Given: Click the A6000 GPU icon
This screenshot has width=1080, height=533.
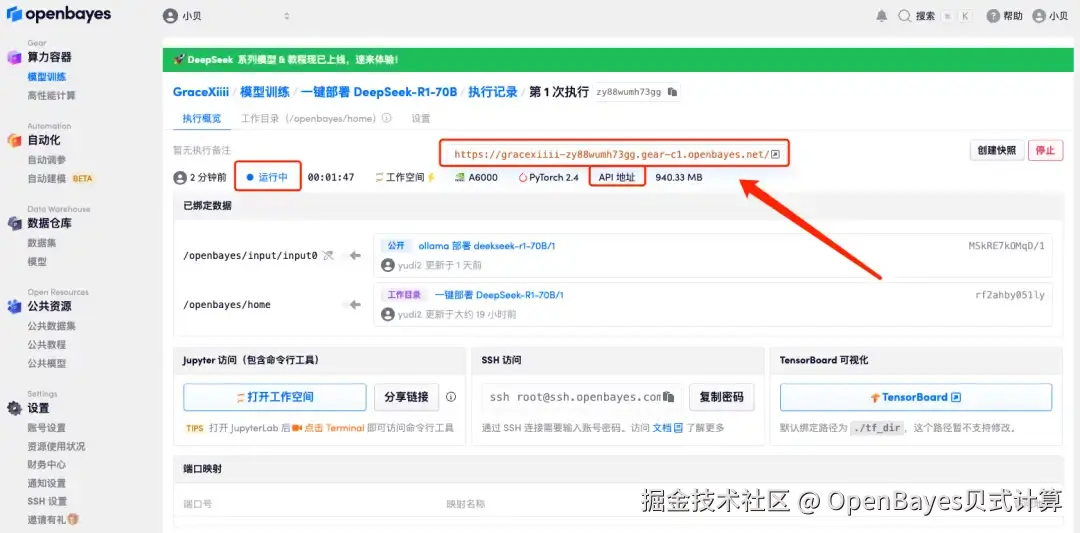Looking at the screenshot, I should (x=460, y=178).
